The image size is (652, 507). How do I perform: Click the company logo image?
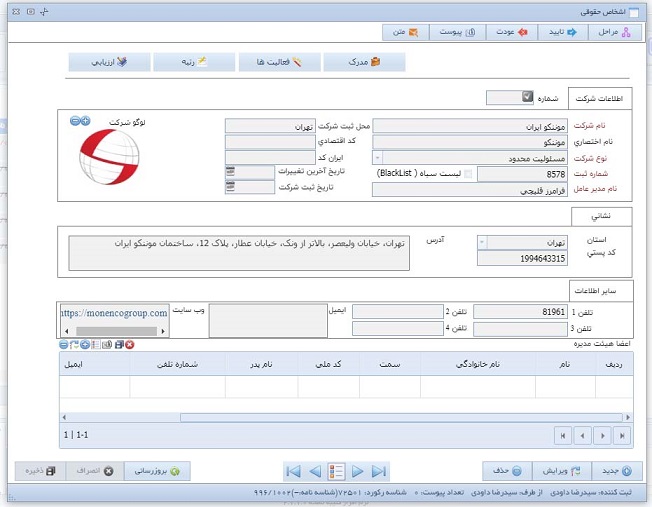tap(109, 157)
